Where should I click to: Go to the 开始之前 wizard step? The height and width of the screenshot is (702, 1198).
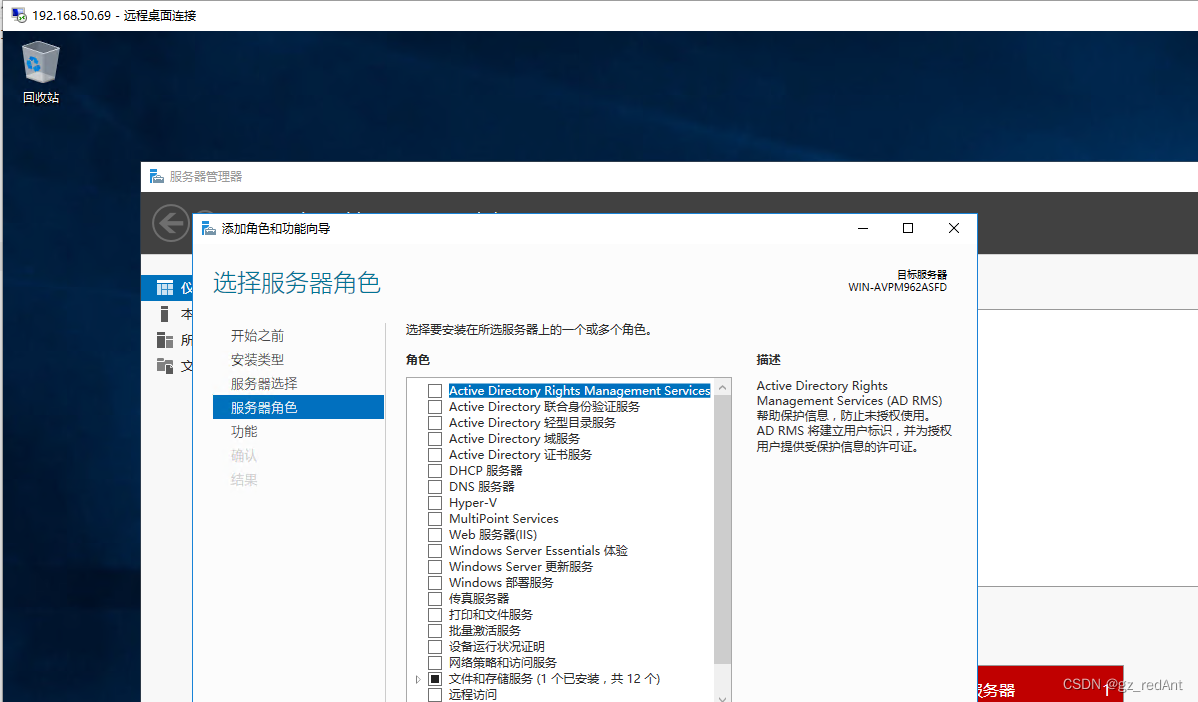click(x=257, y=336)
